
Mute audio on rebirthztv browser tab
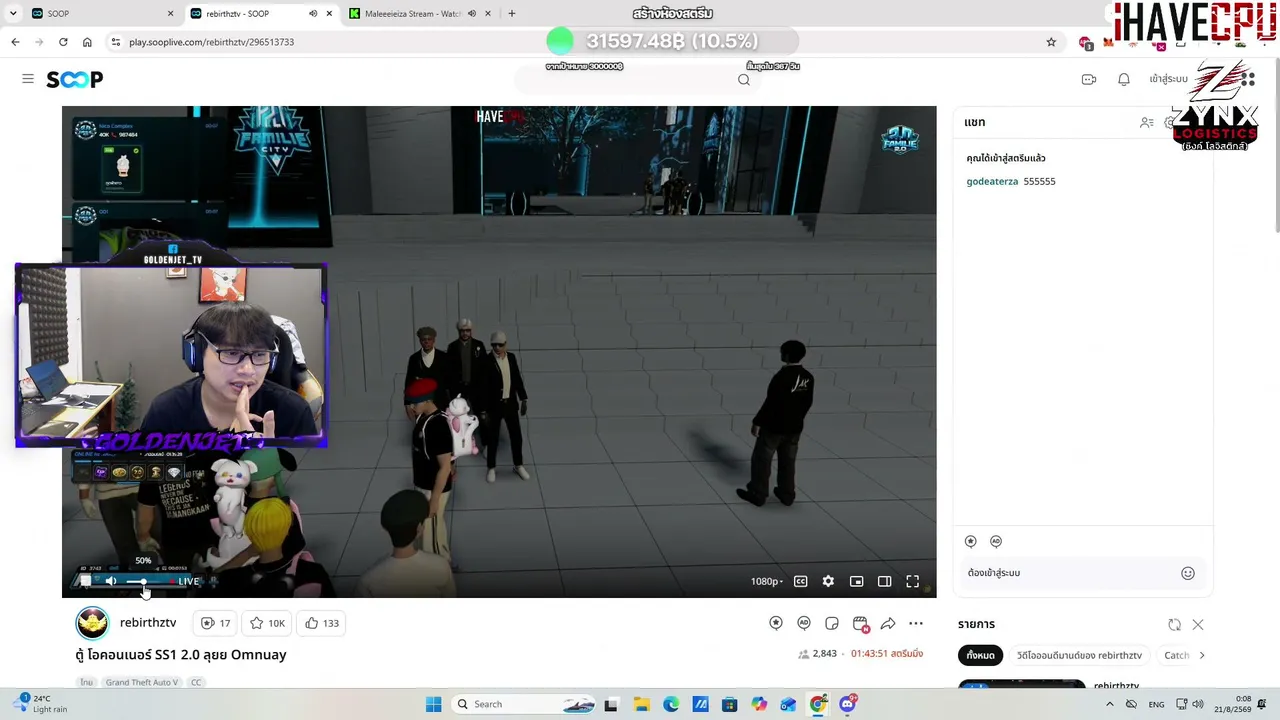click(x=313, y=14)
